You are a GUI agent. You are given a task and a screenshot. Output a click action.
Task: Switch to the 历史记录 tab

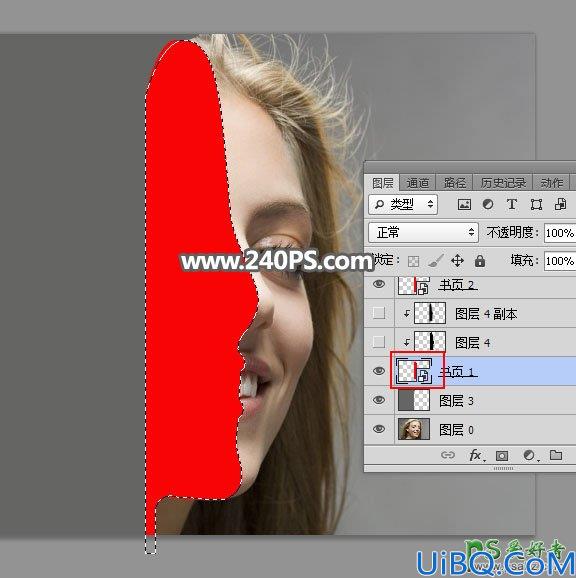503,182
